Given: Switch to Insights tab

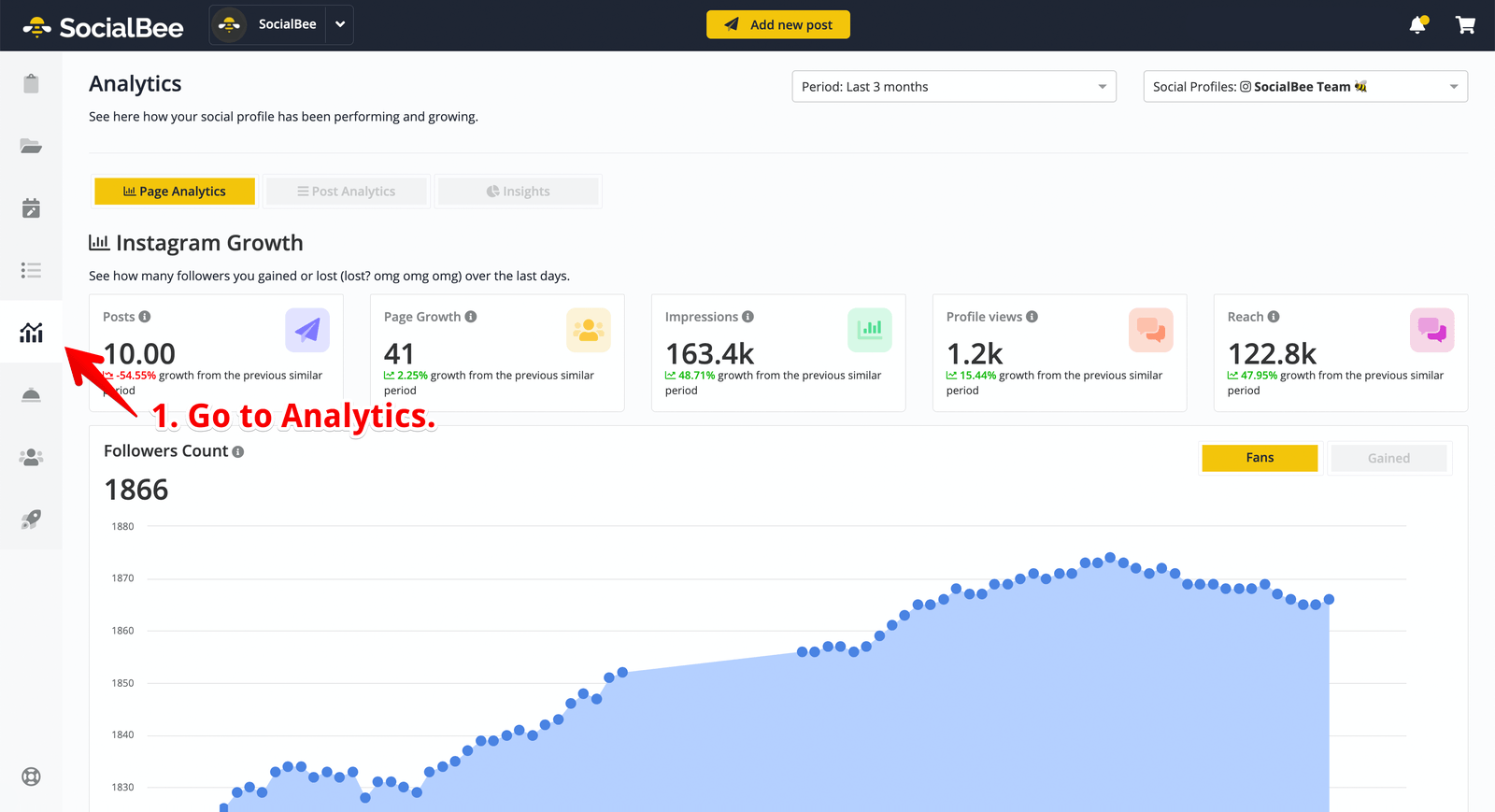Looking at the screenshot, I should click(519, 191).
